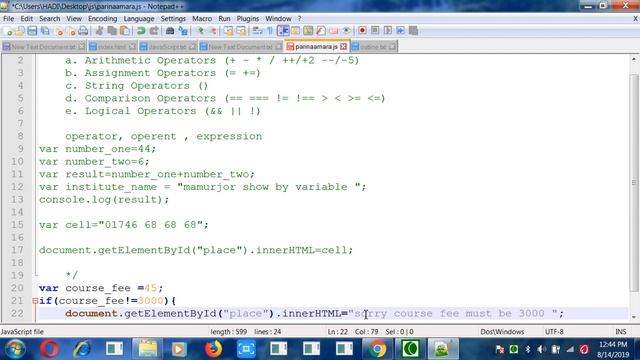Launch Opera from the taskbar
Image resolution: width=640 pixels, height=360 pixels.
[x=49, y=349]
